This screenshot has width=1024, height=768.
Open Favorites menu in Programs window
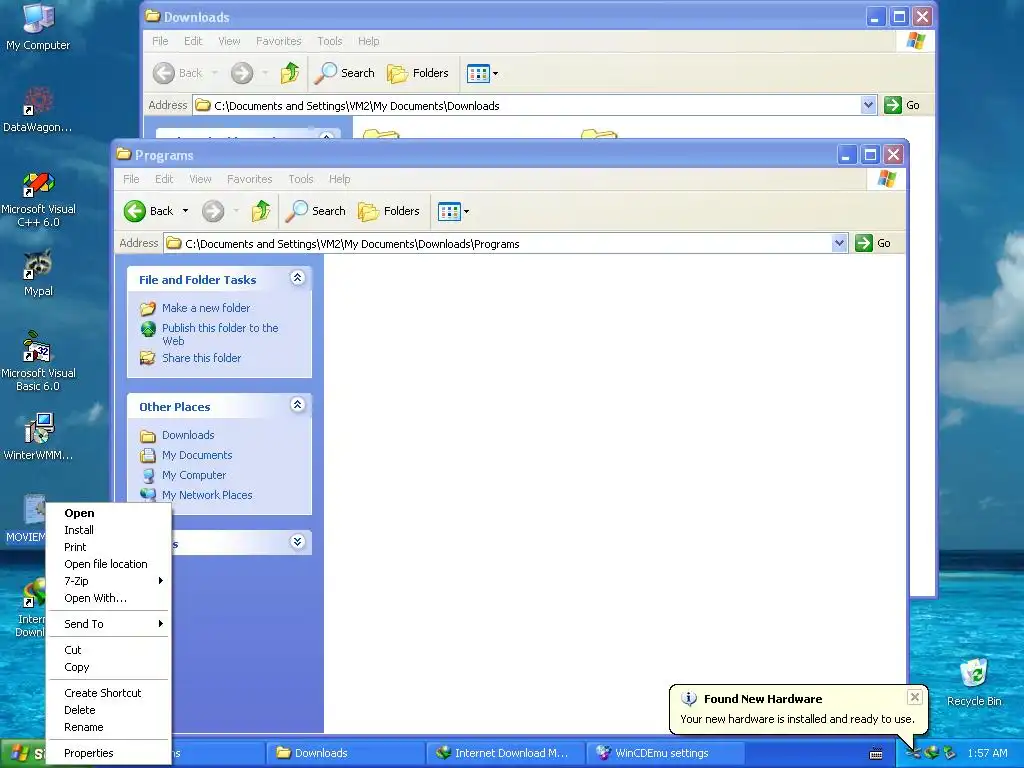(249, 179)
